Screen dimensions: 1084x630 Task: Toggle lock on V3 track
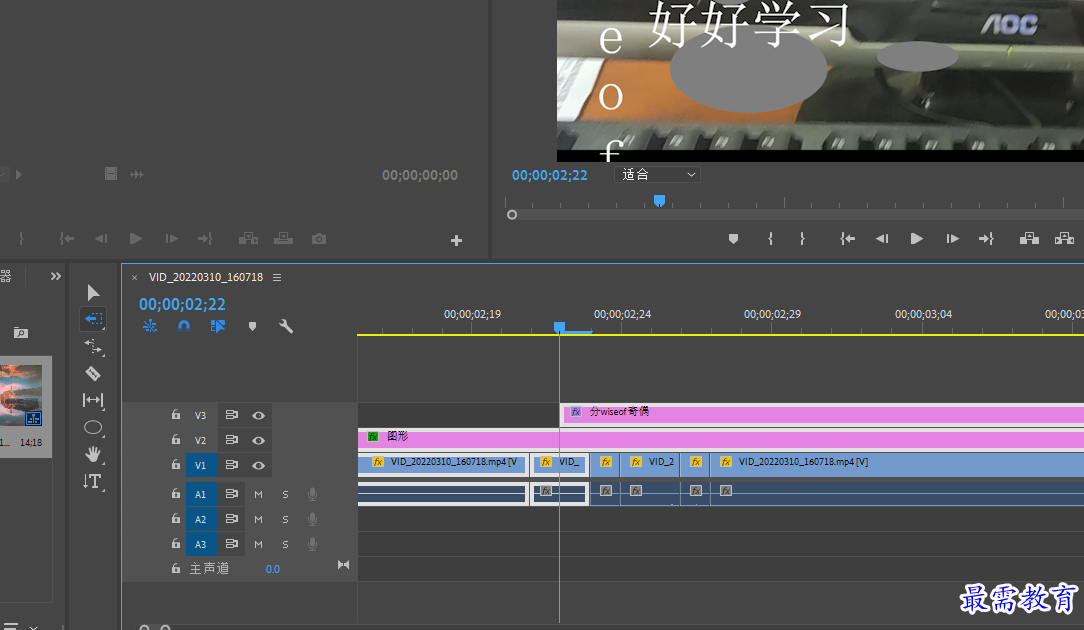coord(176,415)
